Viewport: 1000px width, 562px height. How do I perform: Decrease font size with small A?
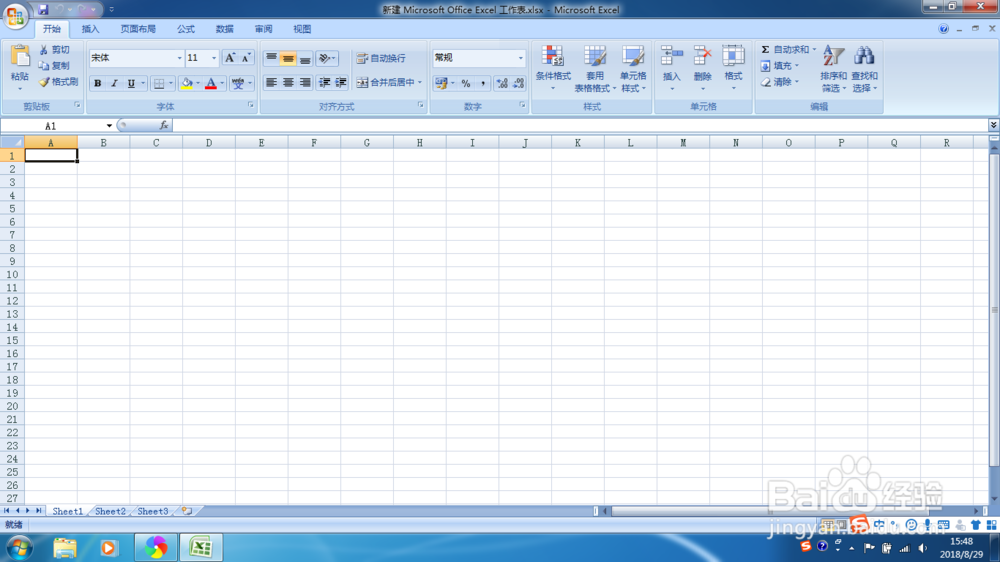(246, 58)
